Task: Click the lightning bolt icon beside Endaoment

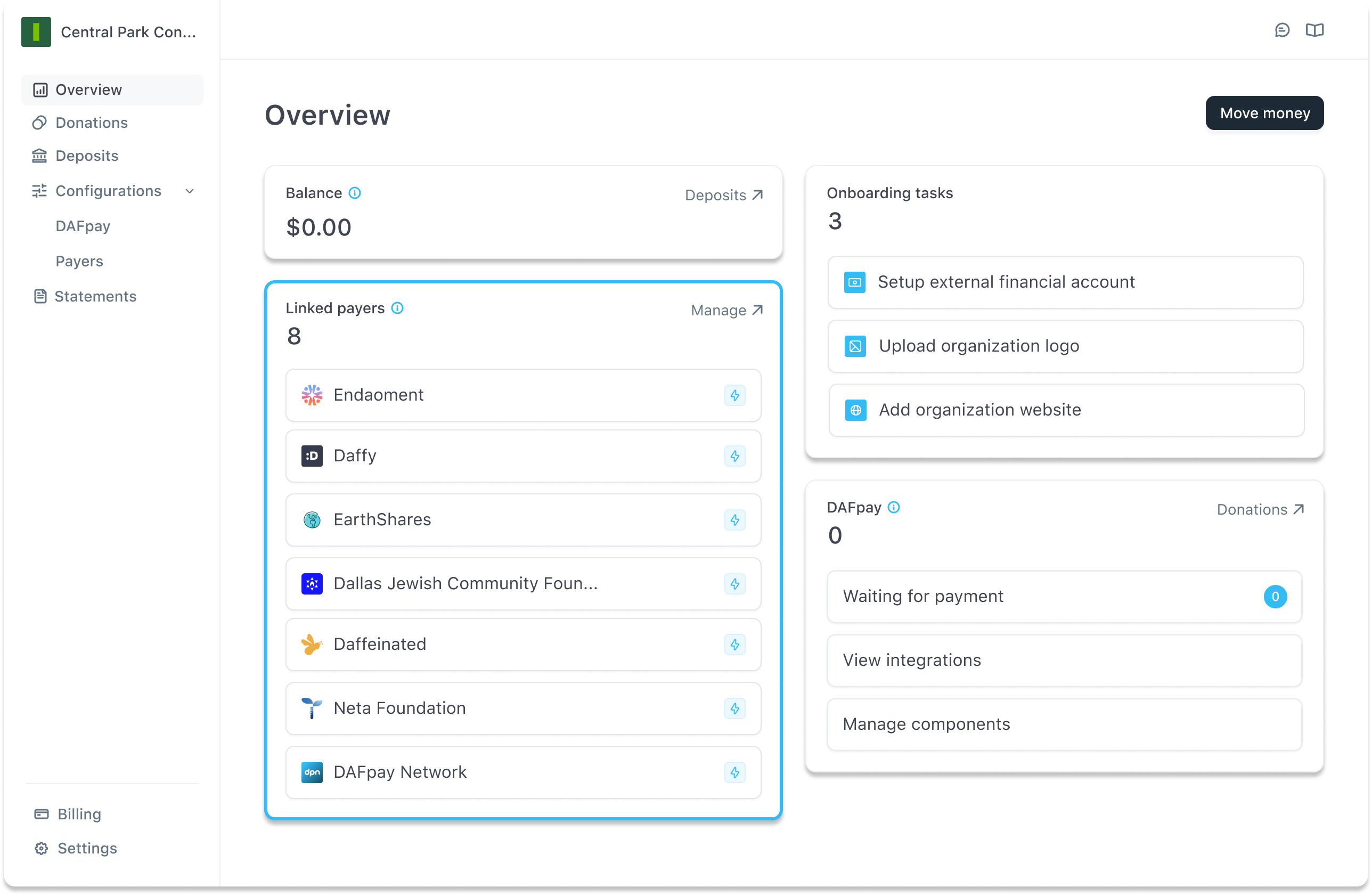Action: pos(734,396)
